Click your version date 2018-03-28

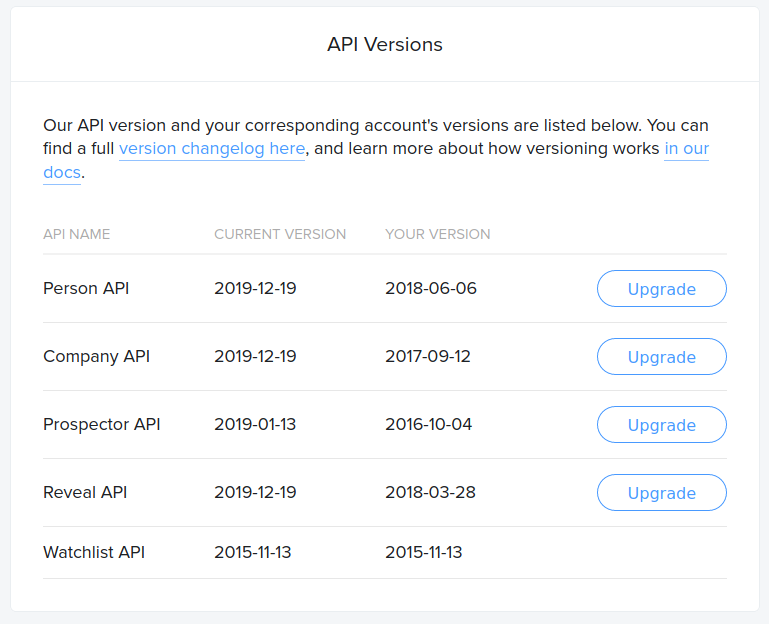tap(430, 493)
